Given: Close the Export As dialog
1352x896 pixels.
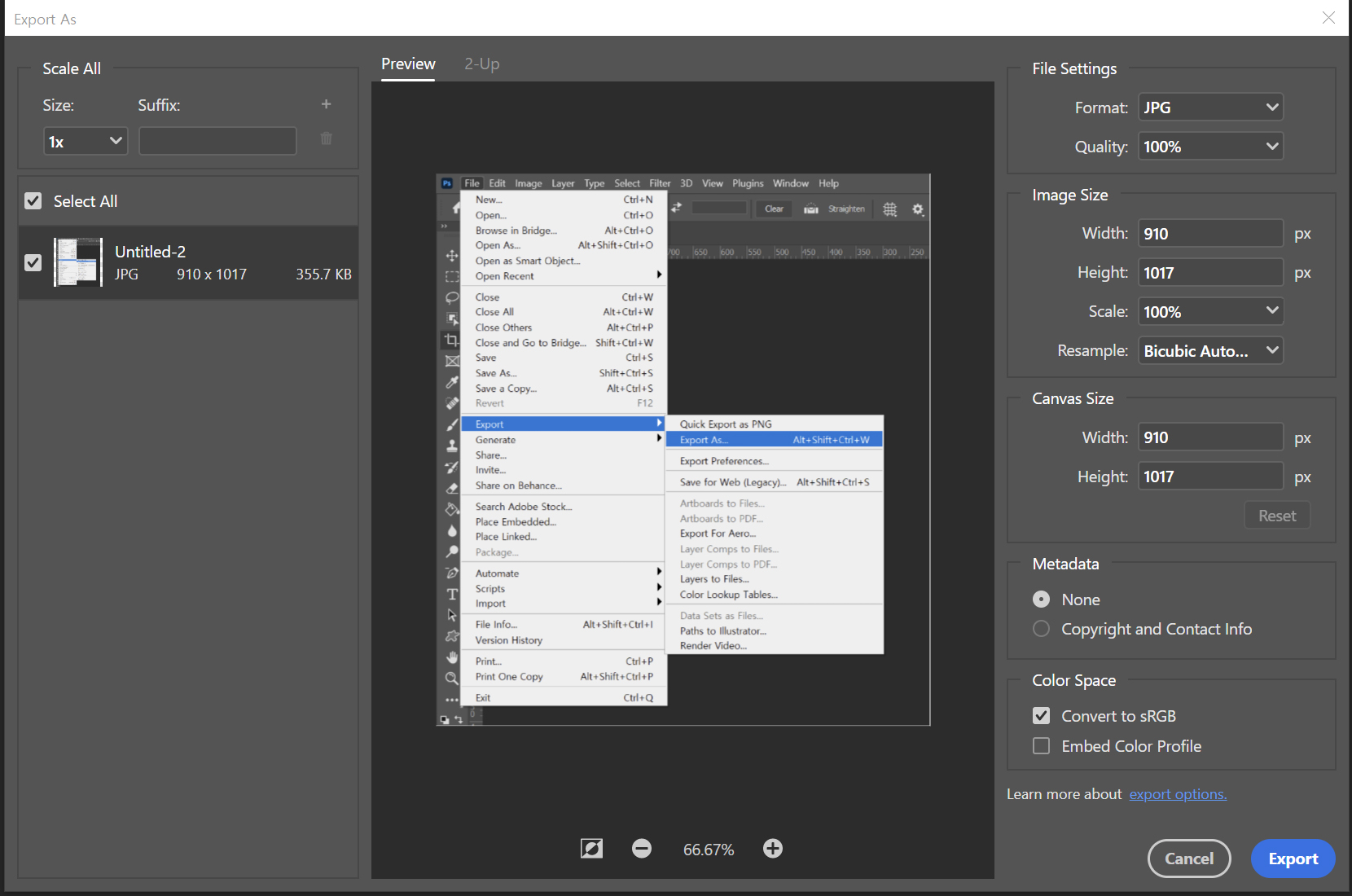Looking at the screenshot, I should tap(1328, 18).
